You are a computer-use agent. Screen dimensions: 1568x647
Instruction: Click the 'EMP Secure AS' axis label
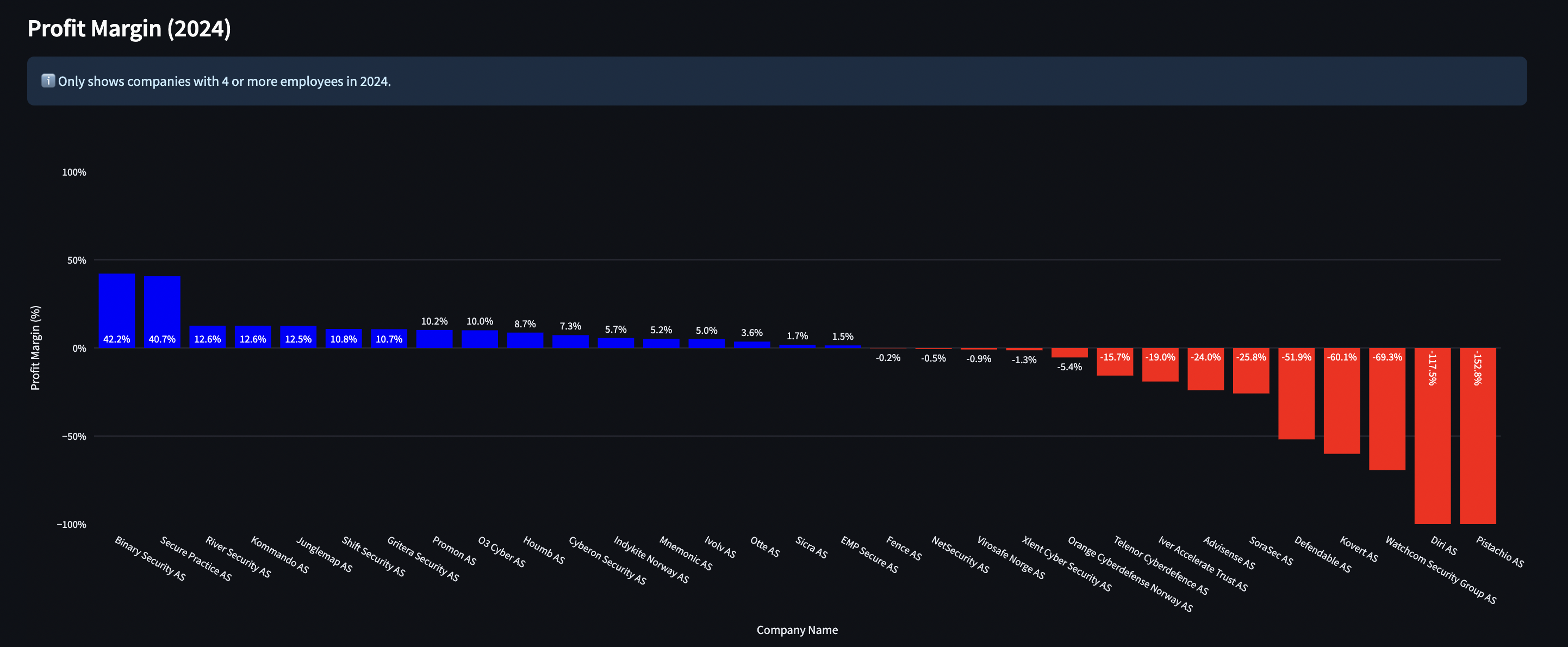870,554
